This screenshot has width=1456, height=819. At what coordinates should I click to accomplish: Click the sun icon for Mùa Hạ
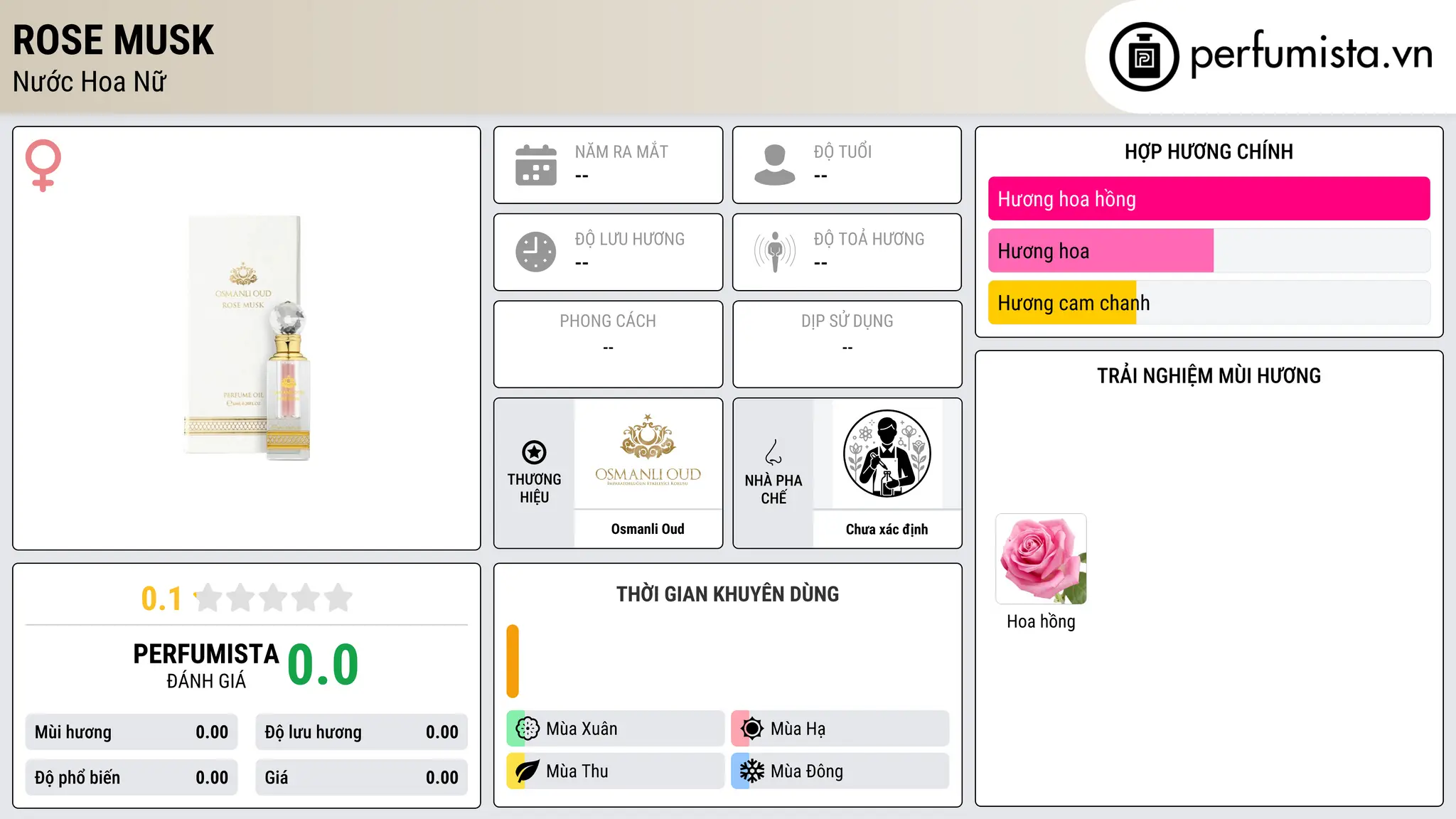tap(752, 729)
